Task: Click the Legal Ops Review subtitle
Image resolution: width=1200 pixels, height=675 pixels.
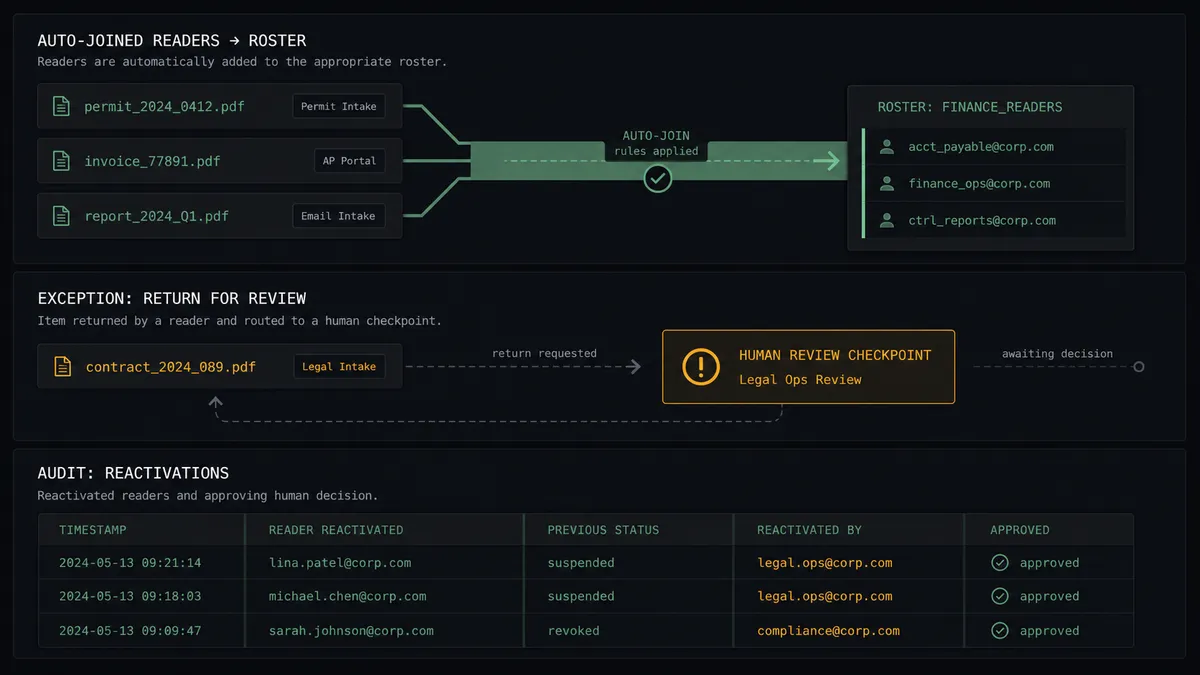Action: point(800,380)
